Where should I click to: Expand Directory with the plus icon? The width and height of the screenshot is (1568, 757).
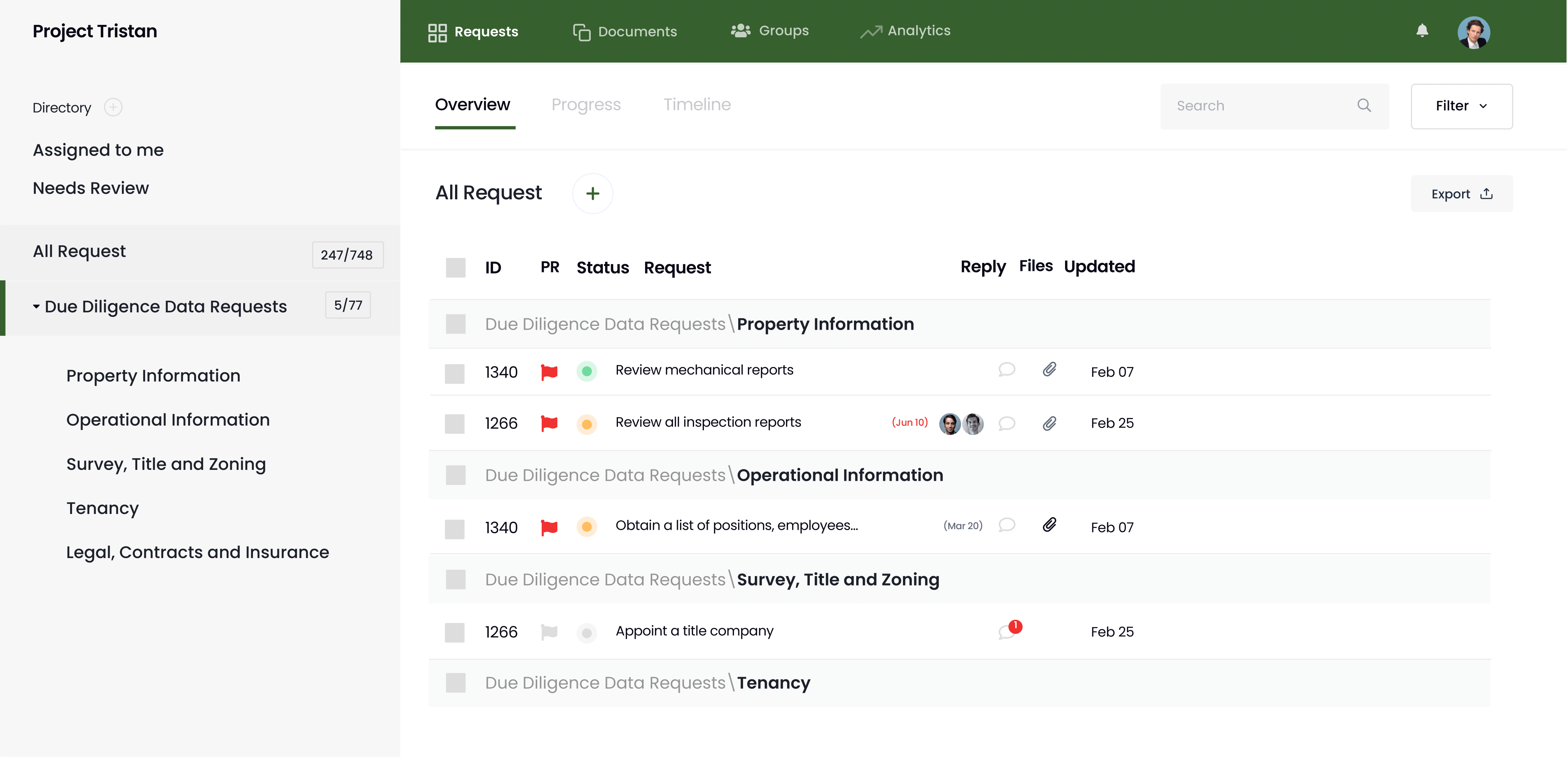(x=113, y=107)
